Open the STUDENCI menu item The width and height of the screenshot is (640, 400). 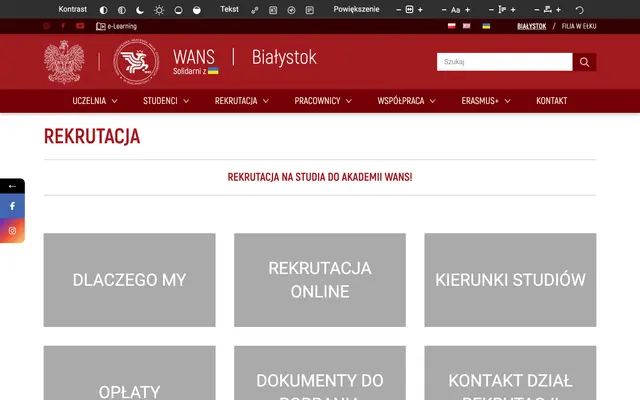tap(160, 101)
